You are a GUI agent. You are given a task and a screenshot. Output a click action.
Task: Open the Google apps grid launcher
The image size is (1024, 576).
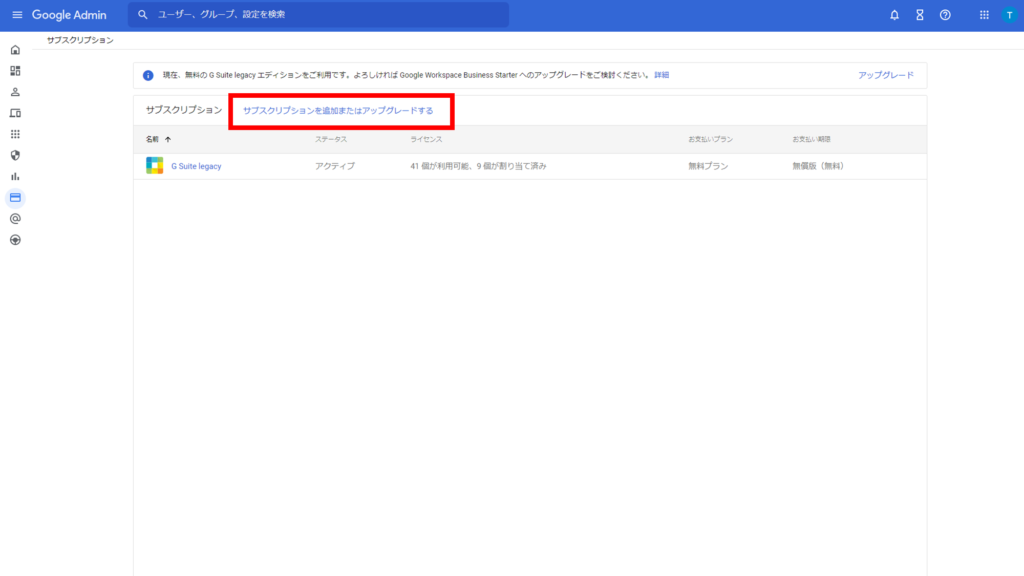pos(984,15)
